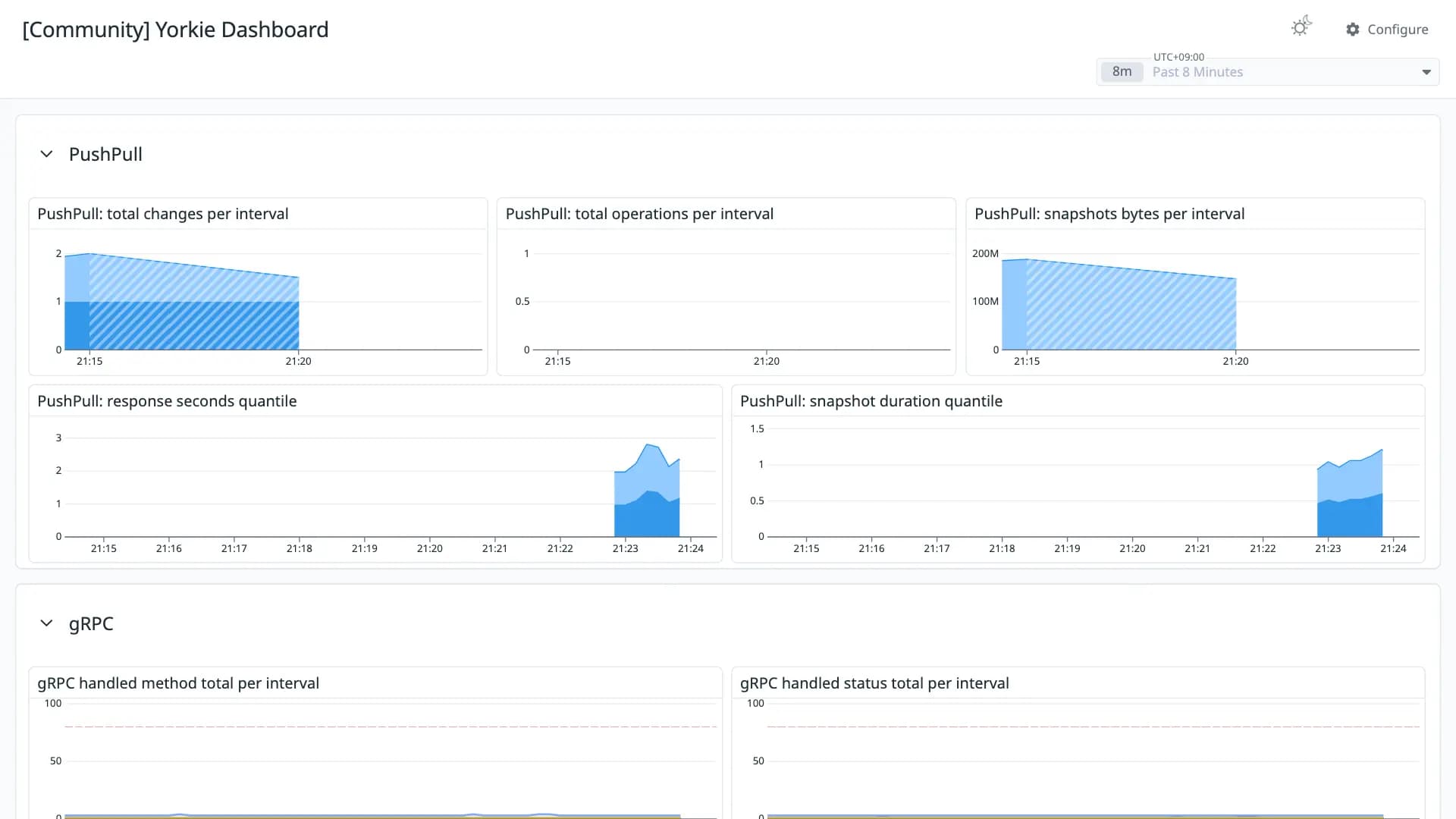Click the dropdown arrow of the time picker
1456x819 pixels.
click(x=1426, y=72)
